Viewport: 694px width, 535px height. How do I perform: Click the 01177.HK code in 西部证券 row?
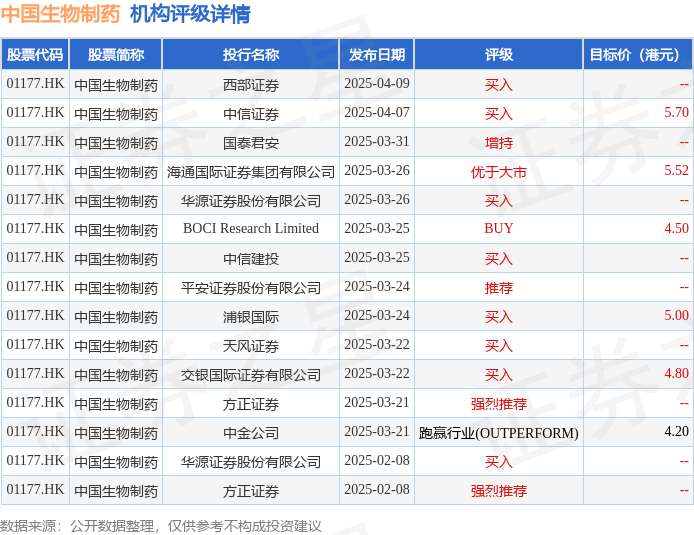[x=35, y=83]
